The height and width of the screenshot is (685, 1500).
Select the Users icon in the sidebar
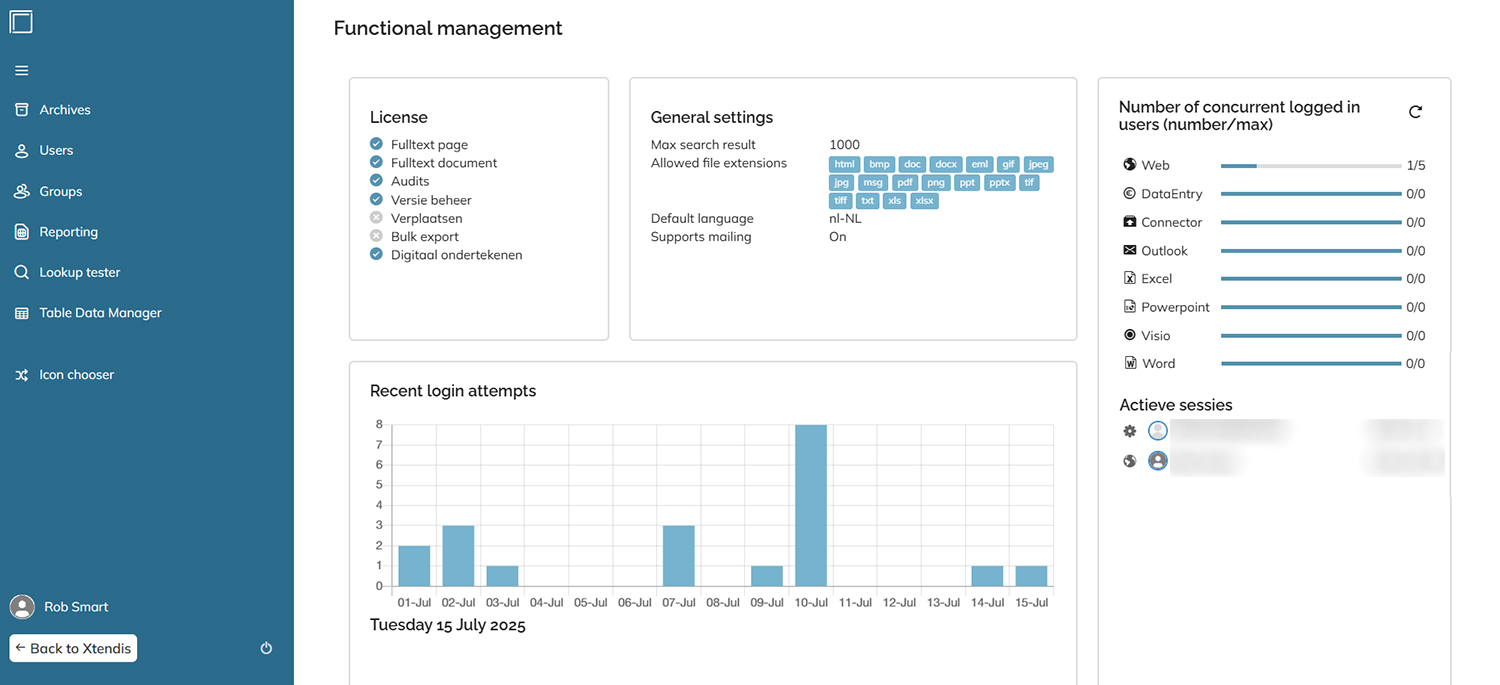[x=21, y=150]
